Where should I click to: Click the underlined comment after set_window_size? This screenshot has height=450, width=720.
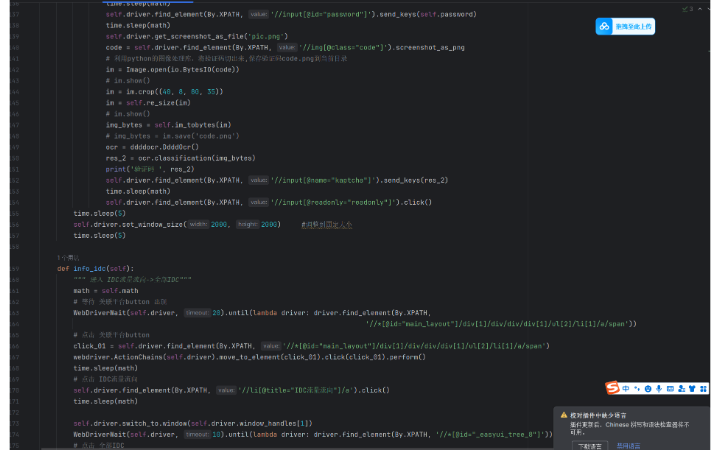coord(326,225)
